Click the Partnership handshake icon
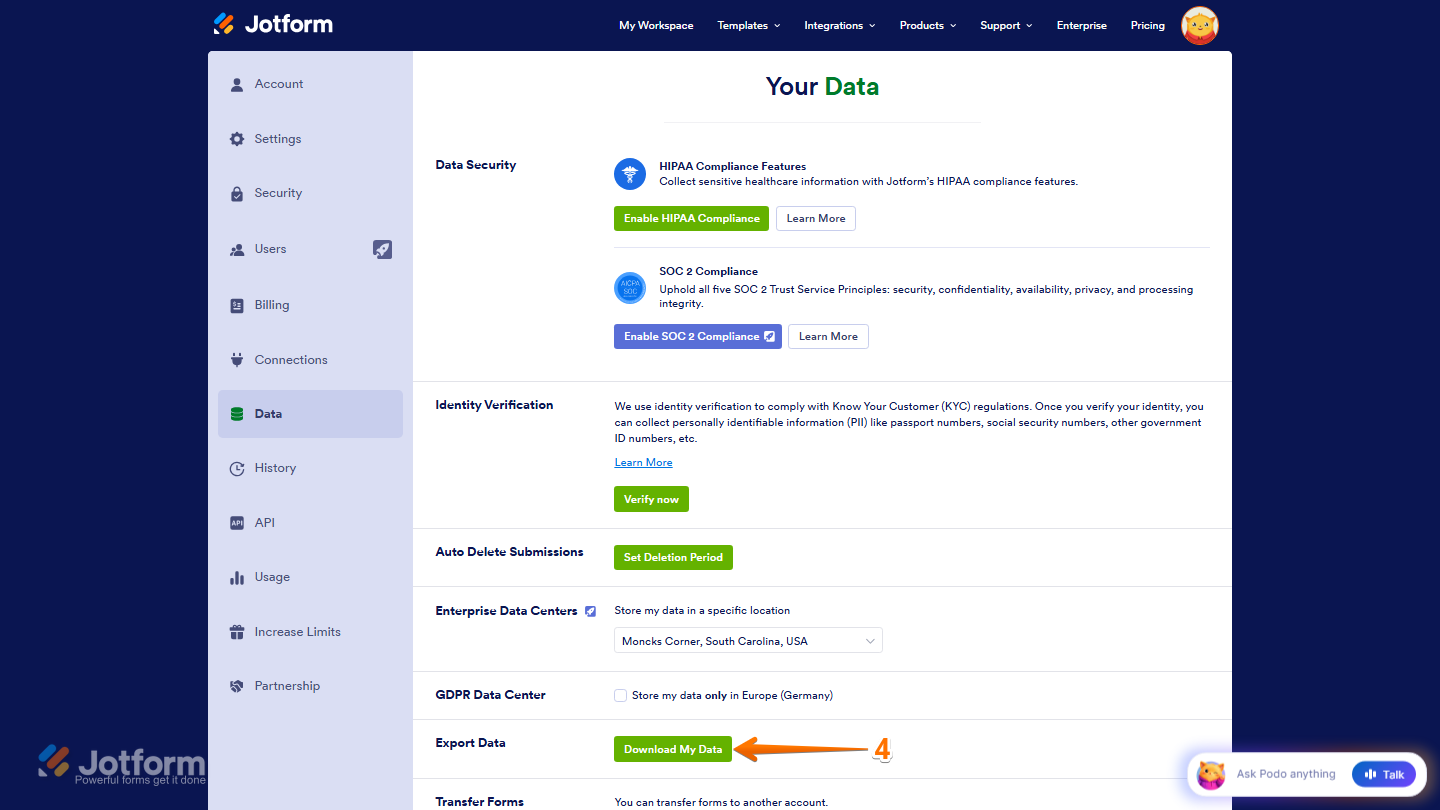Image resolution: width=1440 pixels, height=810 pixels. (237, 686)
